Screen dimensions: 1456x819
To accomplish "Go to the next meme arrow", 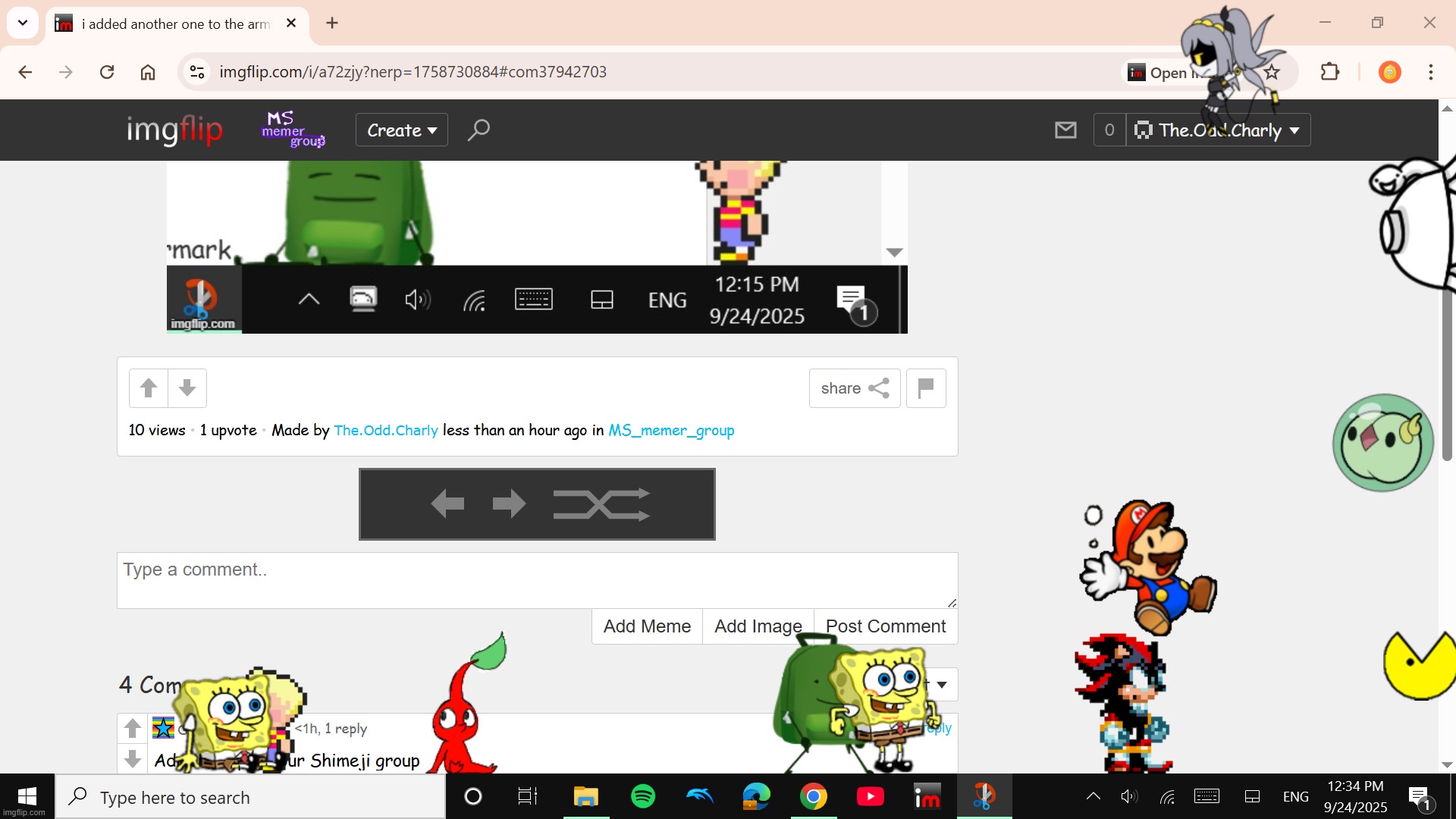I will [509, 504].
